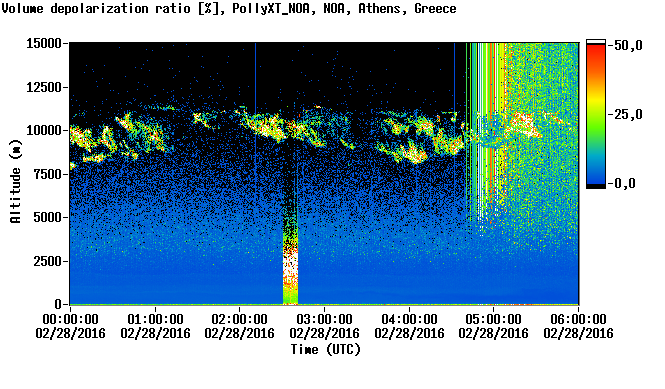Screen dimensions: 665x389
Task: Click the 04:00:00 time tick label
Action: click(x=409, y=319)
